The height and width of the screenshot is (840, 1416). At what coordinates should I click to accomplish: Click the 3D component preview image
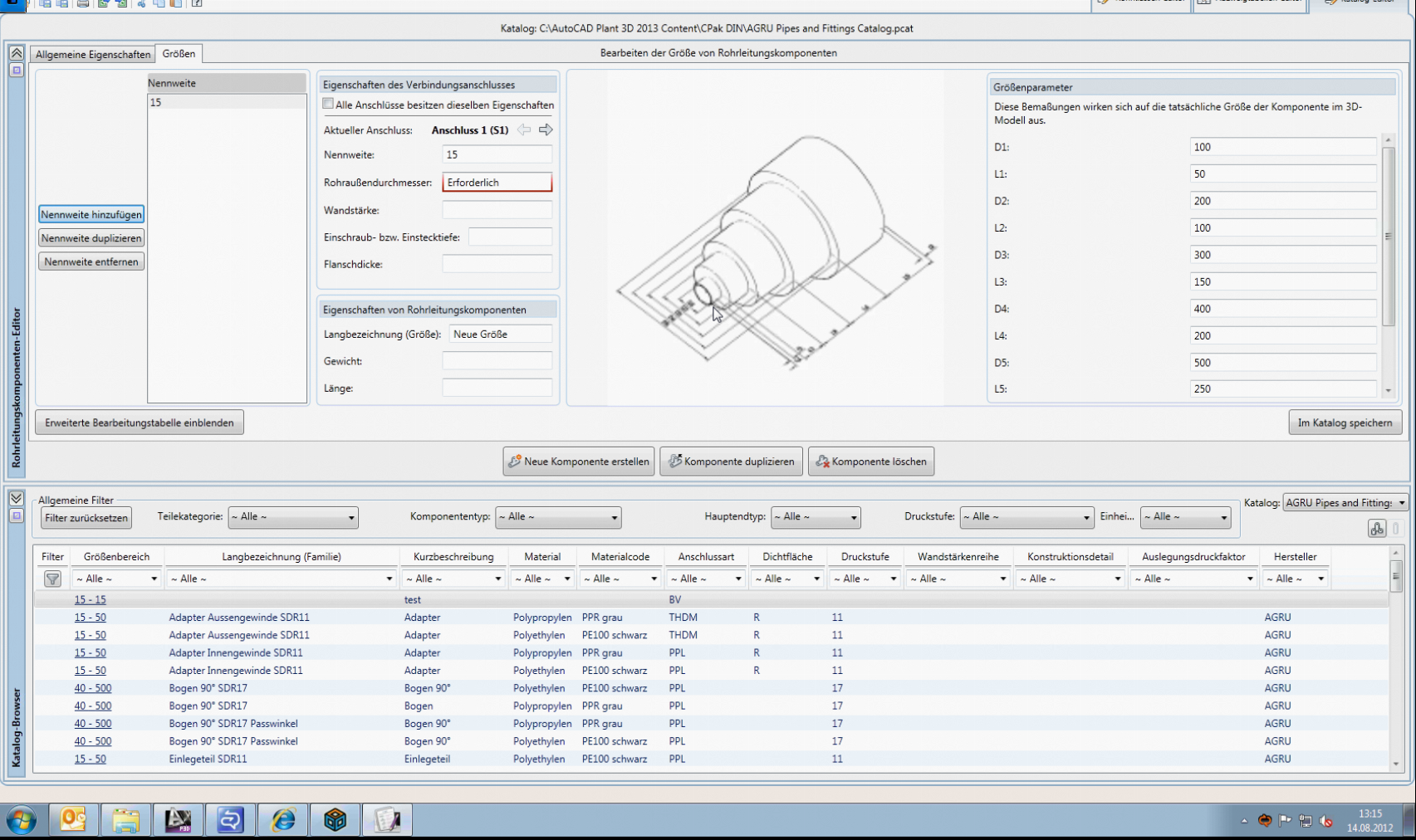click(x=776, y=238)
